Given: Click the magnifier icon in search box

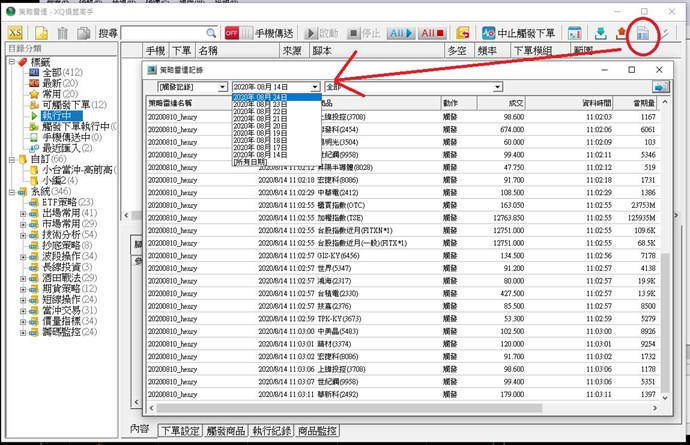Looking at the screenshot, I should [x=209, y=33].
